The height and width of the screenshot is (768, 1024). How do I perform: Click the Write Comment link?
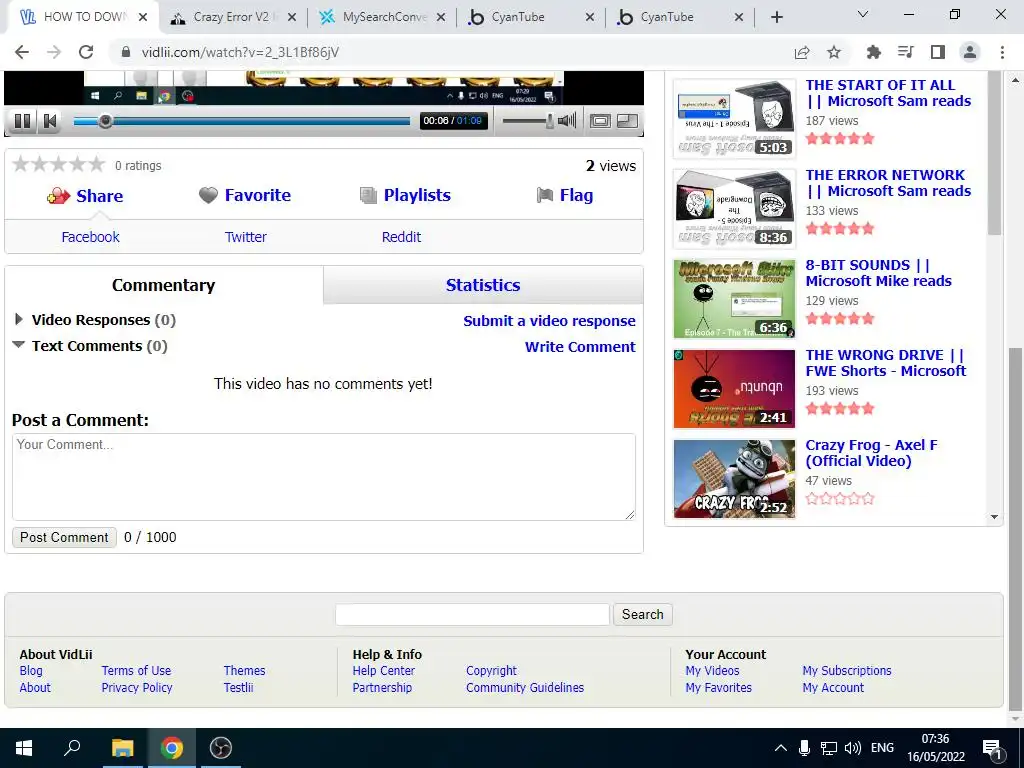(x=580, y=347)
